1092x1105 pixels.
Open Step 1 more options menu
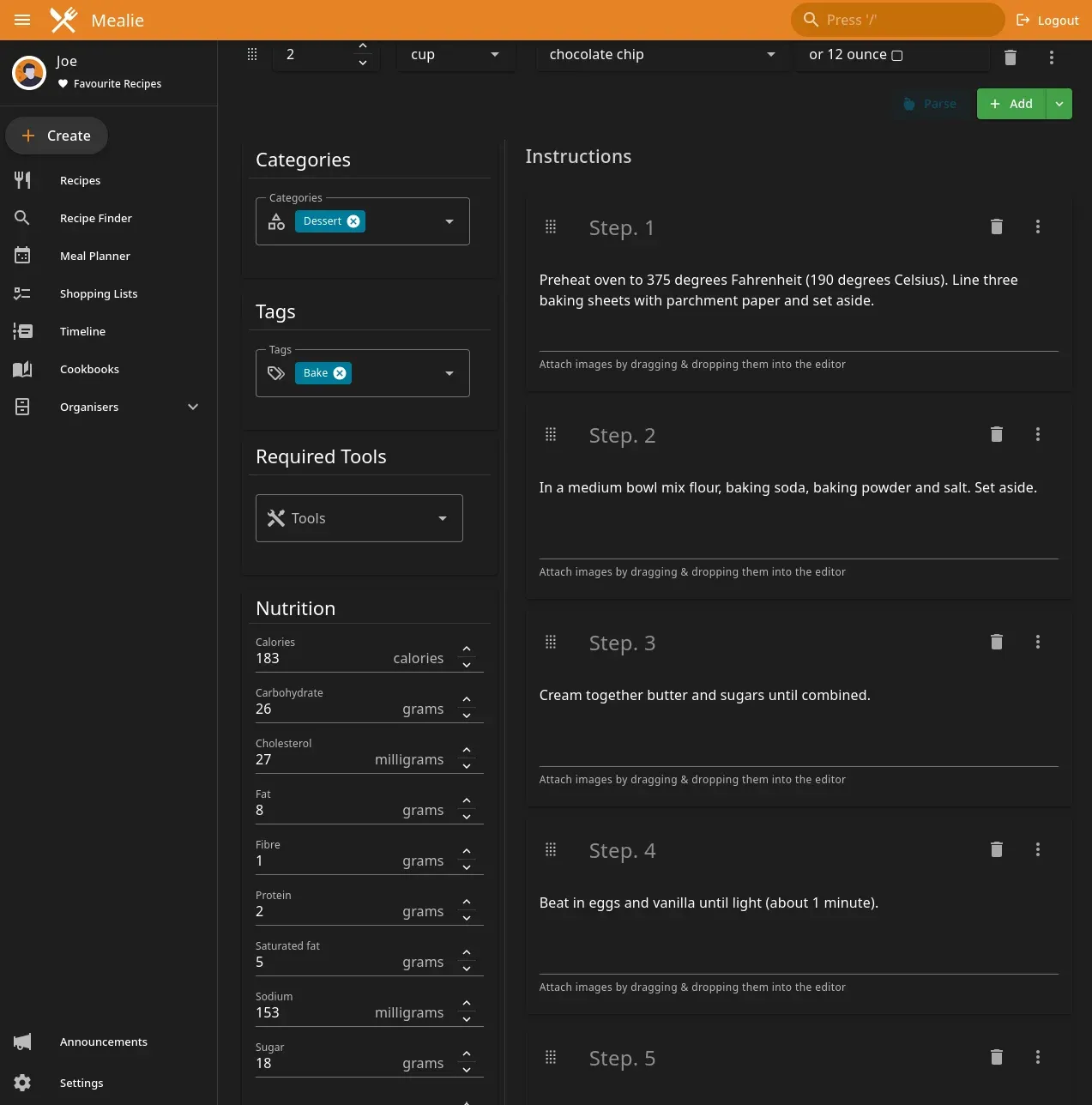[1038, 226]
